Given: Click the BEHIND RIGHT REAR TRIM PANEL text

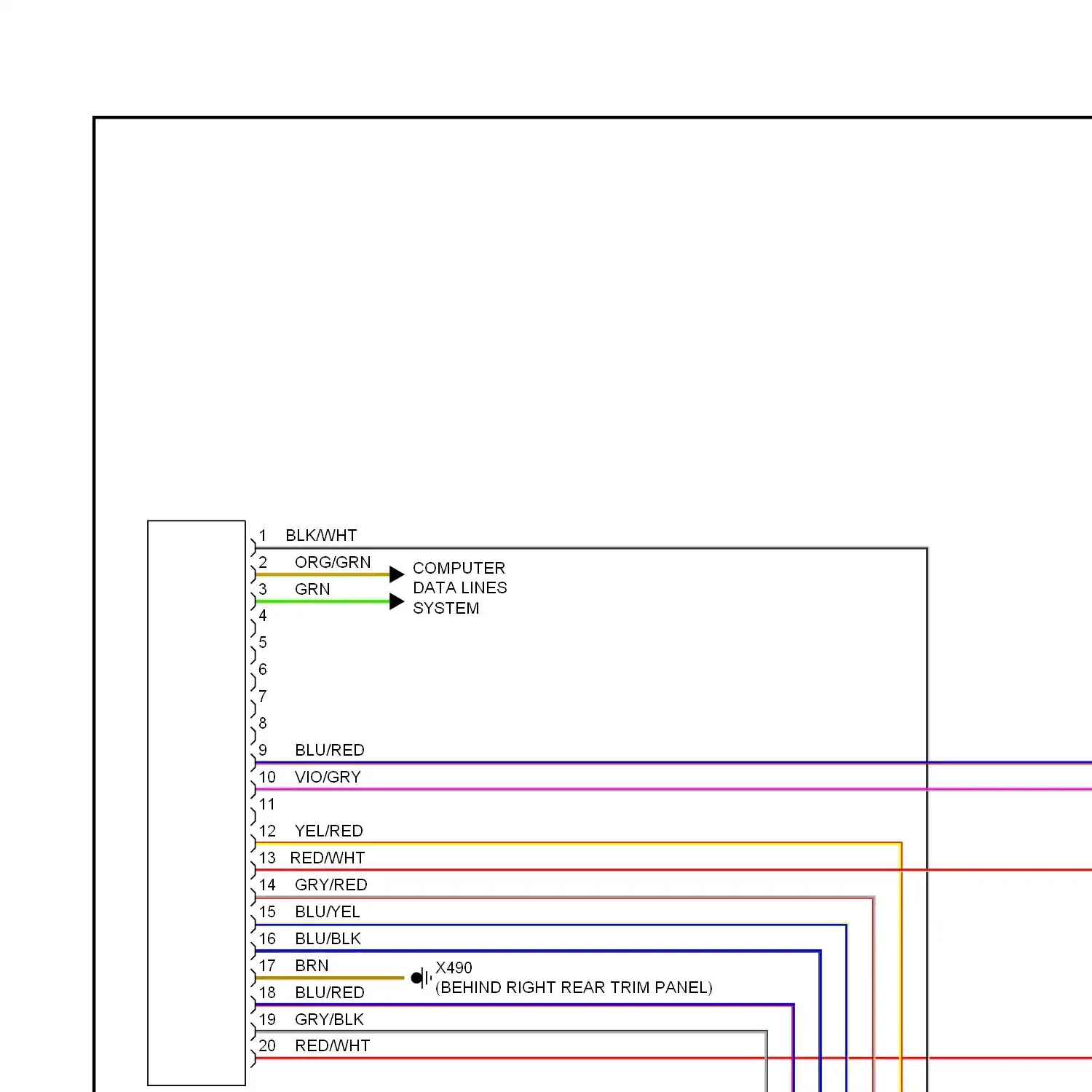Looking at the screenshot, I should (574, 988).
